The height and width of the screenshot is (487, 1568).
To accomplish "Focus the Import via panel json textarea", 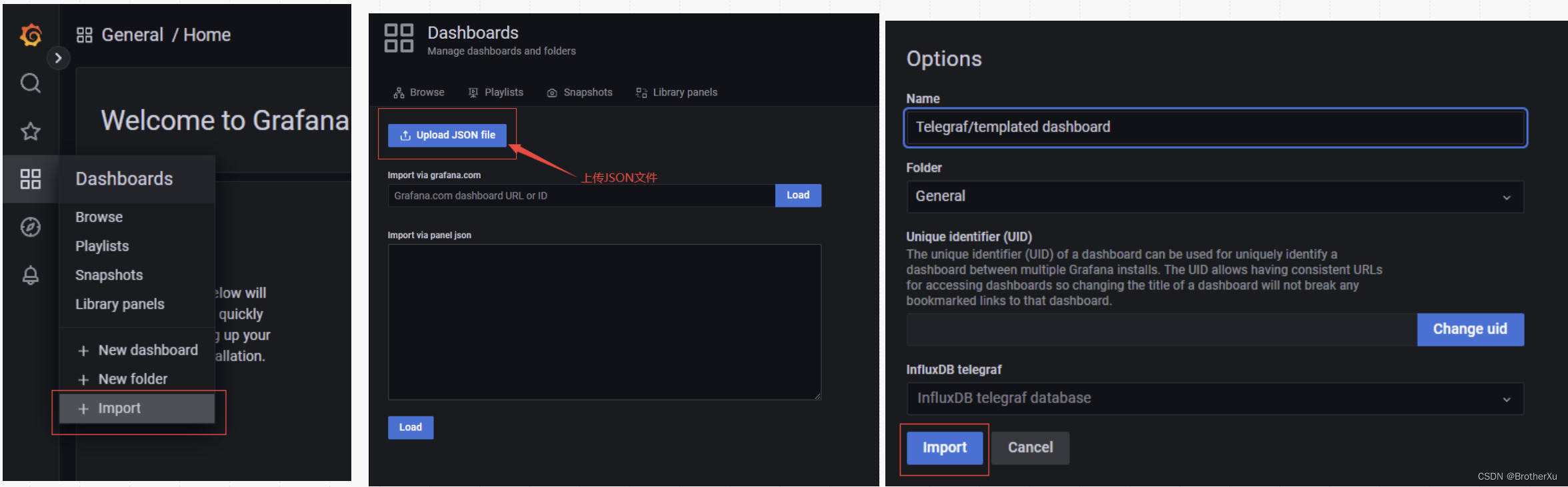I will tap(605, 322).
